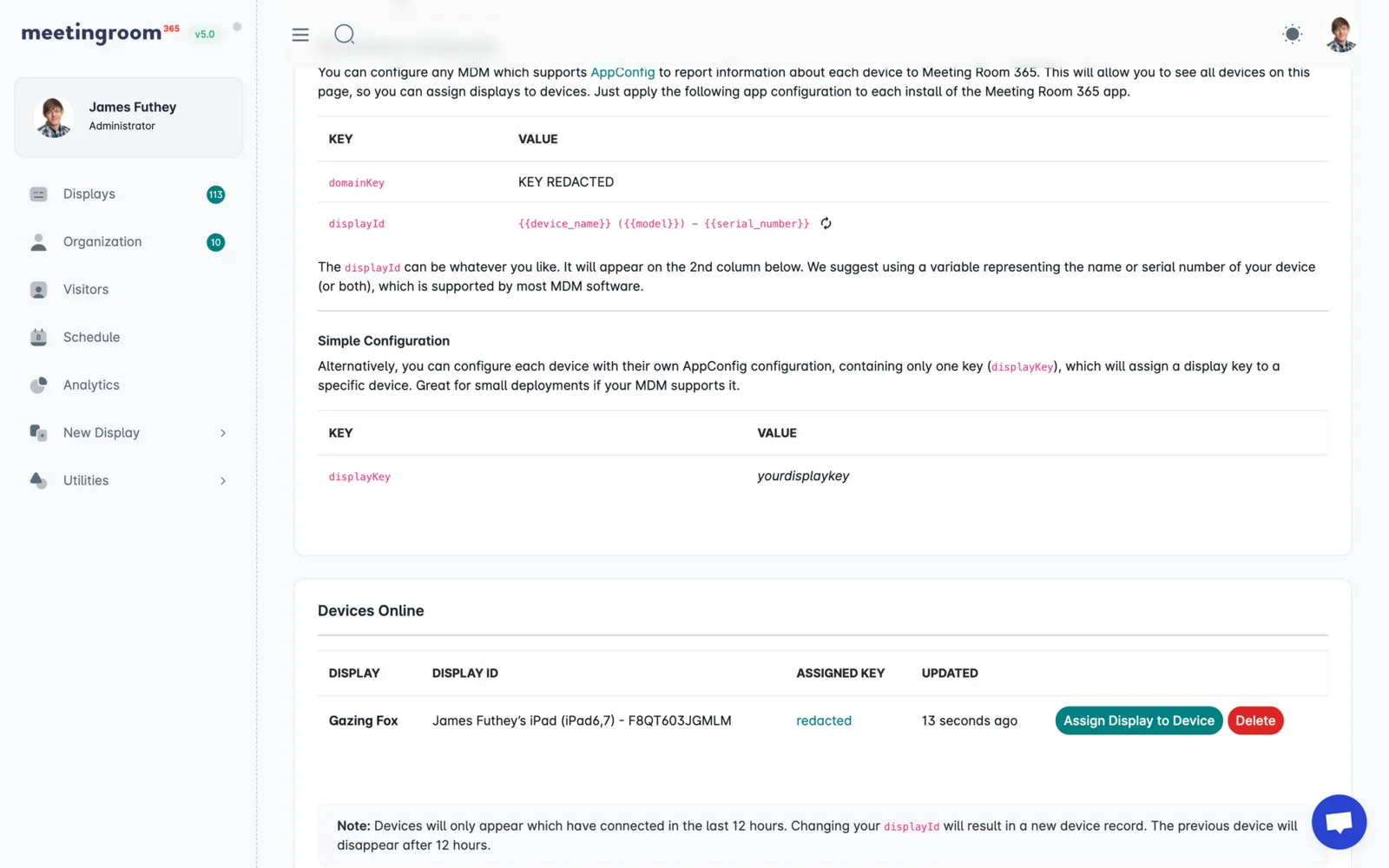Click the displayId template value
This screenshot has height=868, width=1389.
pos(663,224)
